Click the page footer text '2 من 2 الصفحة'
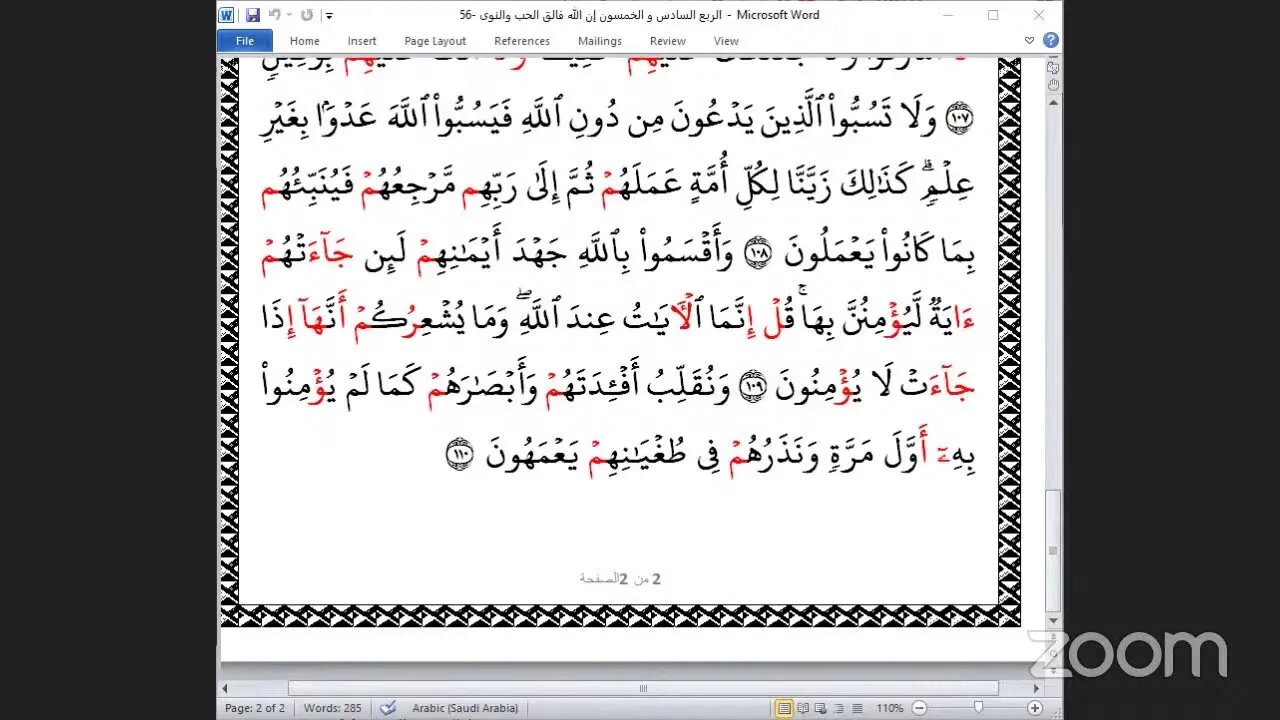 pos(620,579)
